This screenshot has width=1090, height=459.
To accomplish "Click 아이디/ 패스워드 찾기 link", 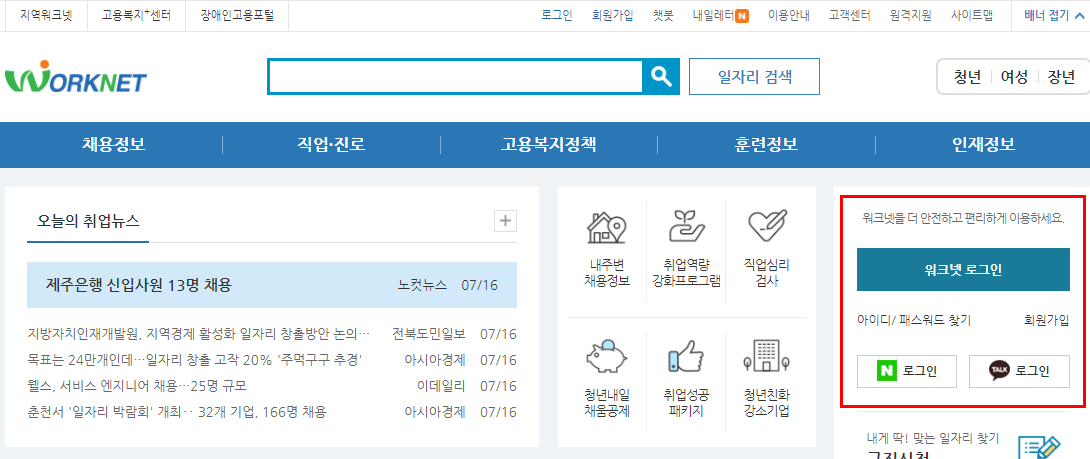I will click(x=914, y=320).
